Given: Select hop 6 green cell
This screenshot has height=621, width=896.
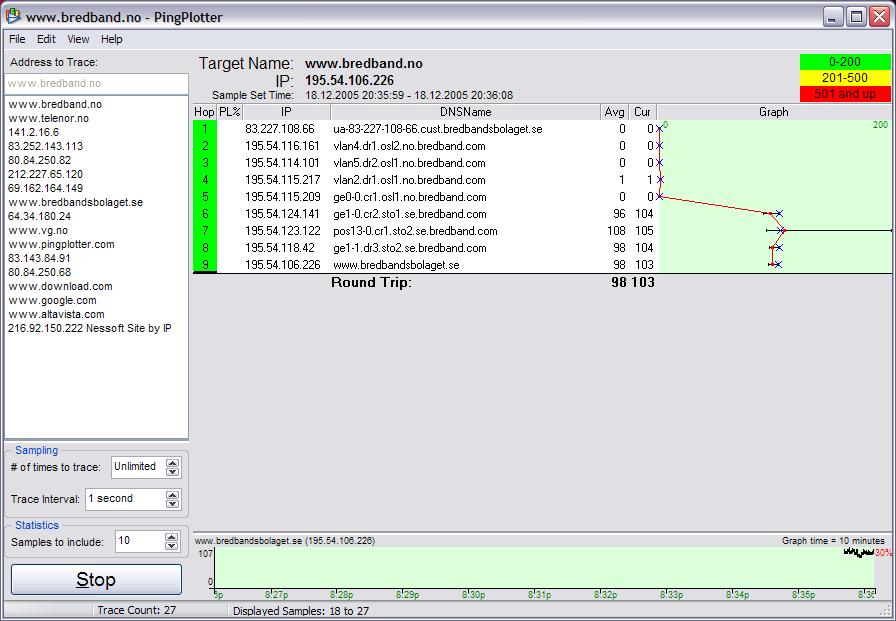Looking at the screenshot, I should [x=205, y=214].
